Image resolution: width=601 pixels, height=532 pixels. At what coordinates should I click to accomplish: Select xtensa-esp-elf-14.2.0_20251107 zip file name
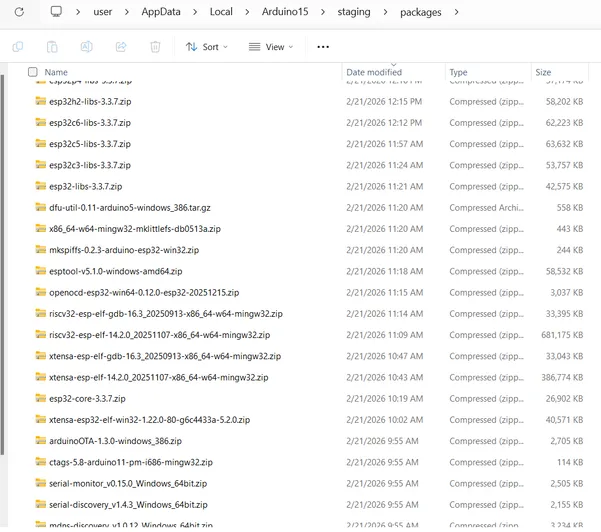coord(159,377)
